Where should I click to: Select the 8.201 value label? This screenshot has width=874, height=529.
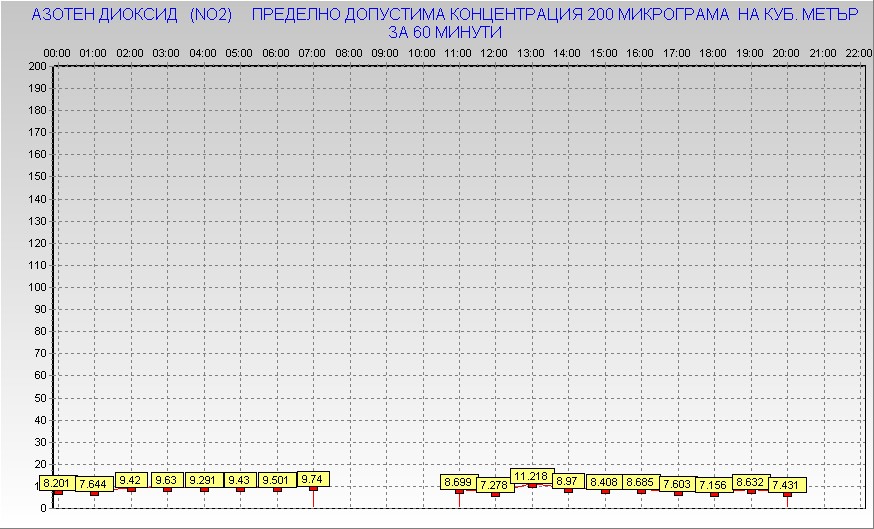[57, 484]
